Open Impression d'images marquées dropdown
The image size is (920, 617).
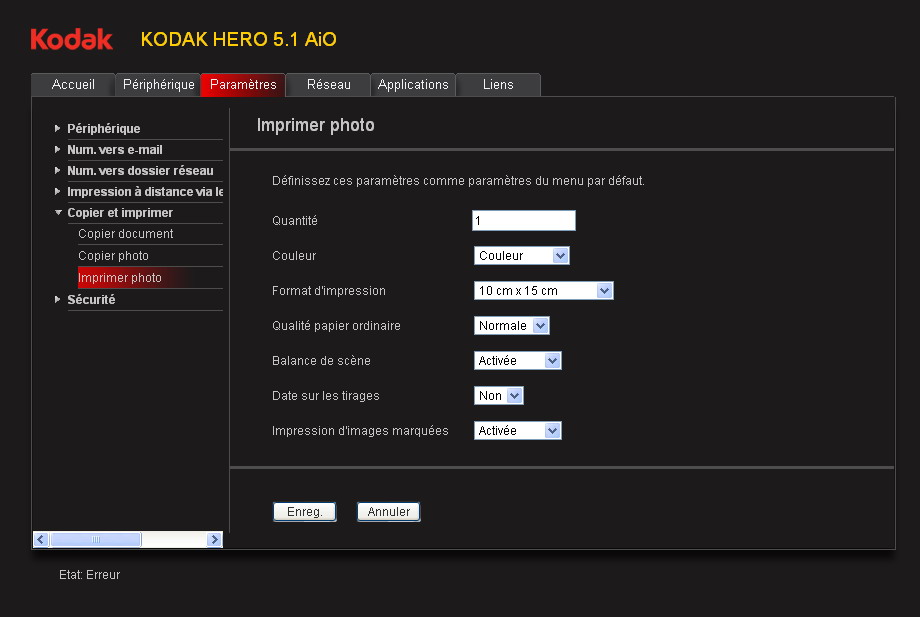[x=517, y=431]
